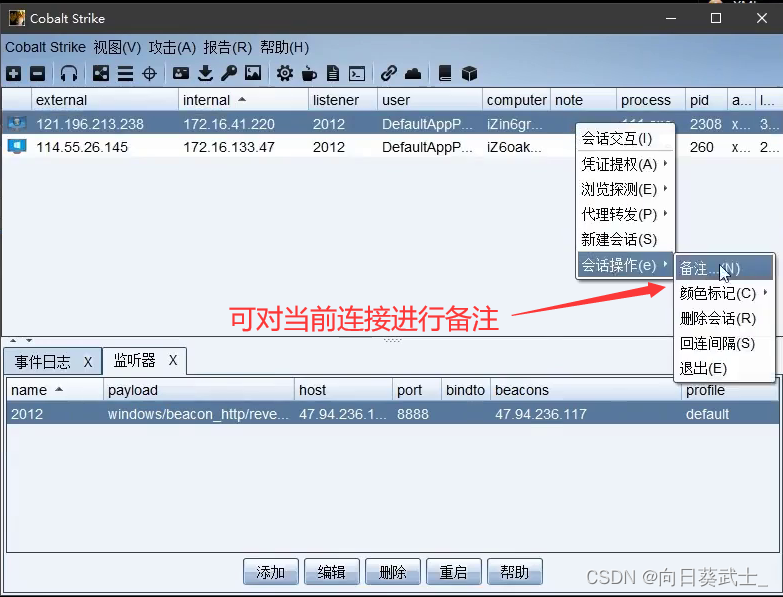Select 备注...(N) in the submenu
The image size is (783, 597).
tap(724, 268)
